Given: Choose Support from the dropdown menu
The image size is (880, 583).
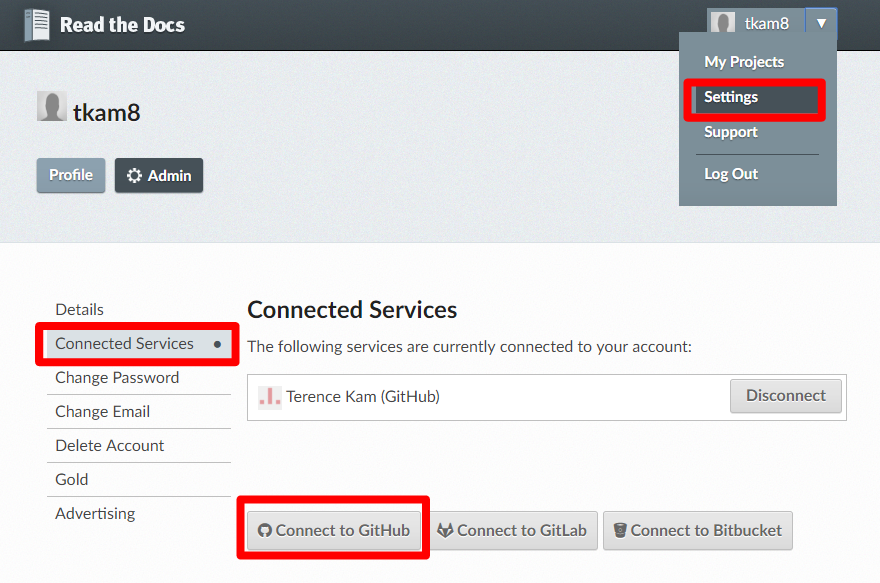Looking at the screenshot, I should point(731,132).
